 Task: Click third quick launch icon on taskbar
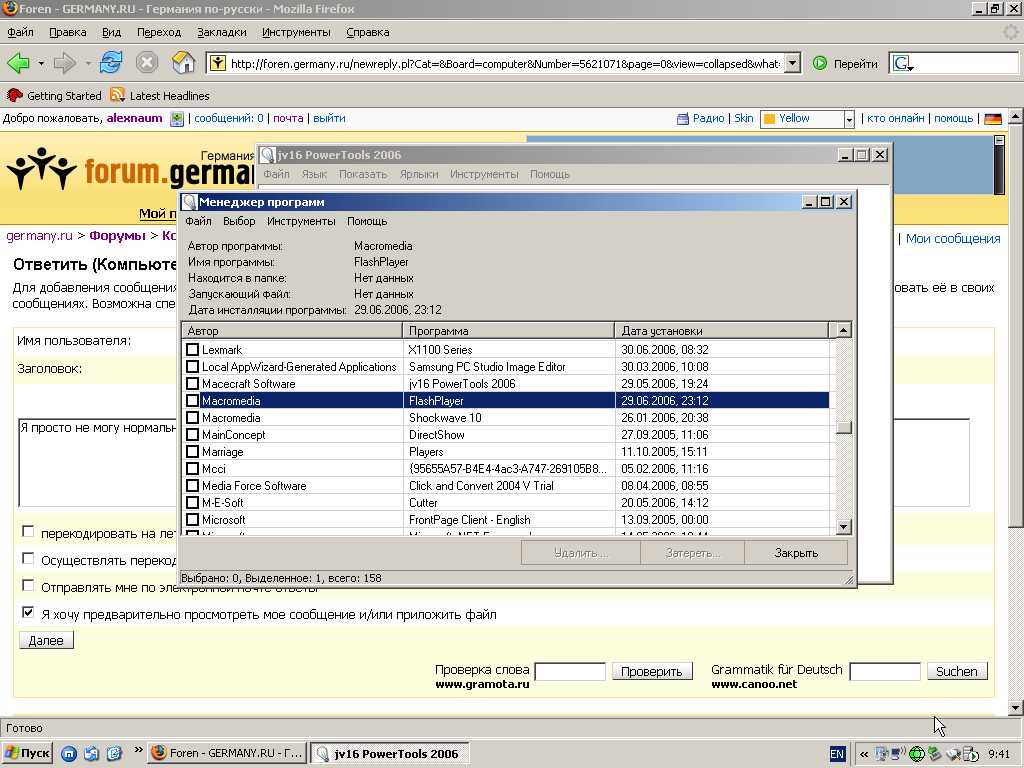tap(114, 754)
